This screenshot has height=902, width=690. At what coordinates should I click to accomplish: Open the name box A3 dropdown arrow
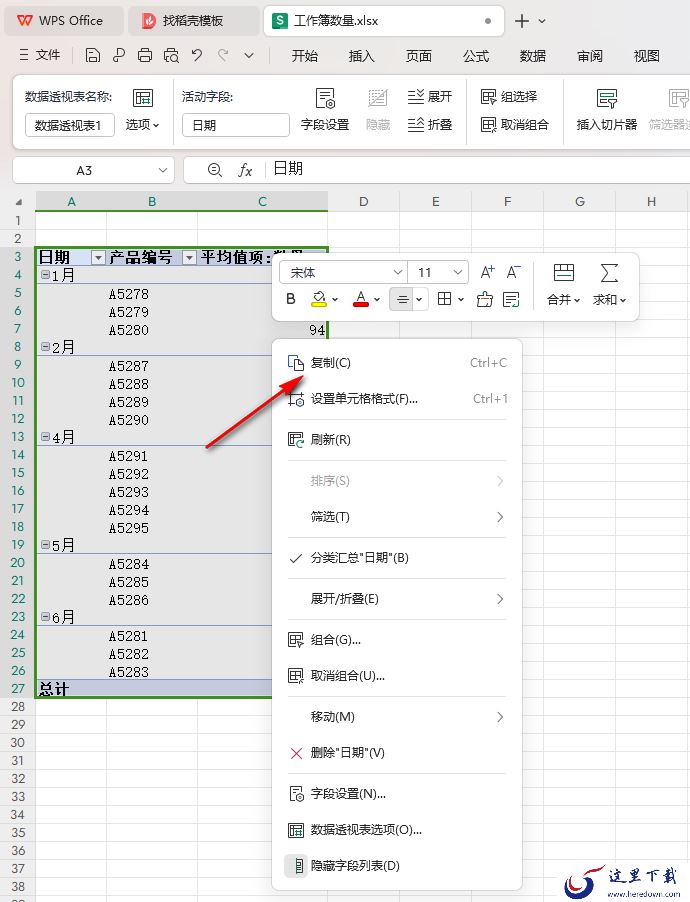point(163,170)
